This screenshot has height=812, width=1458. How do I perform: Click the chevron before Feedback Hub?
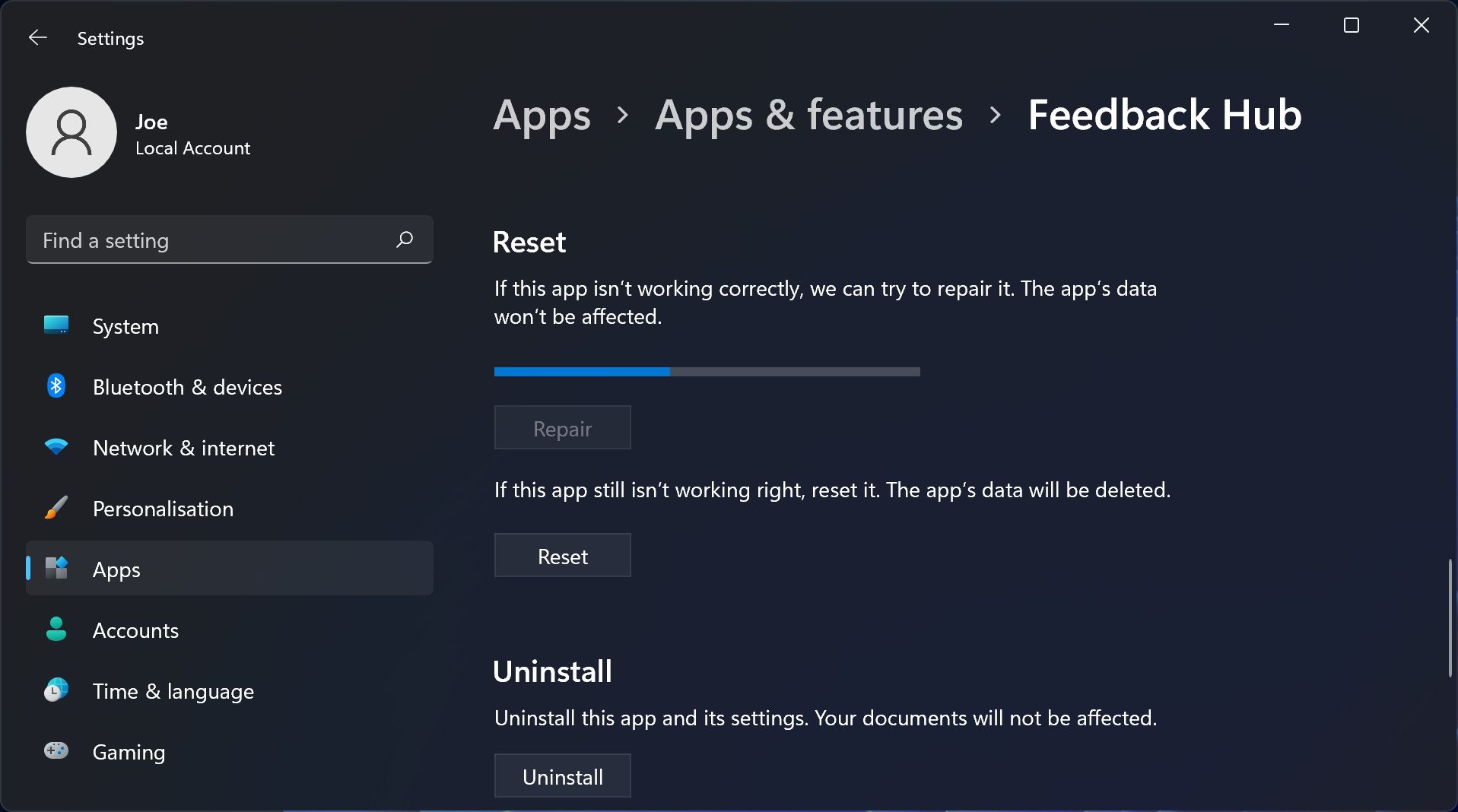996,116
